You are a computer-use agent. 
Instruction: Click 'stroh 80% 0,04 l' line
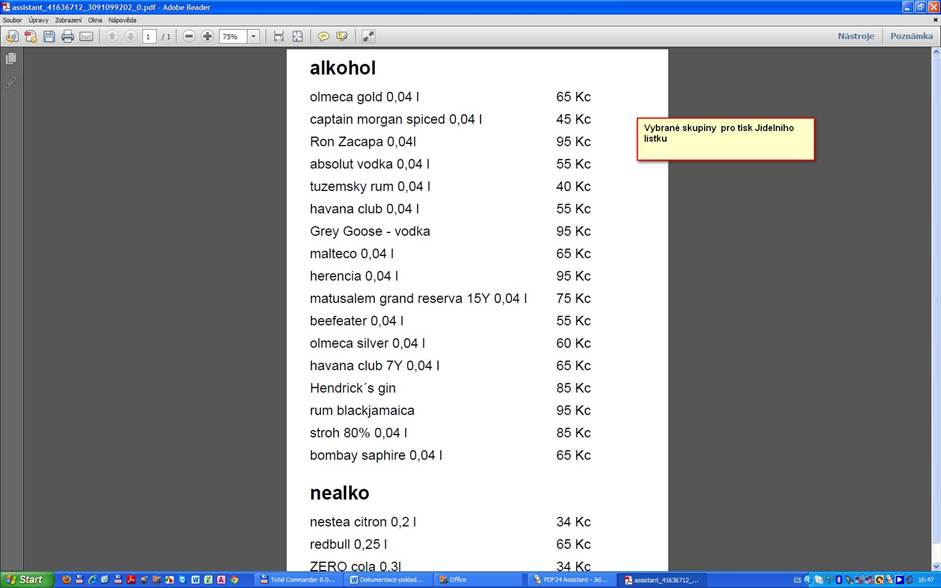coord(358,433)
